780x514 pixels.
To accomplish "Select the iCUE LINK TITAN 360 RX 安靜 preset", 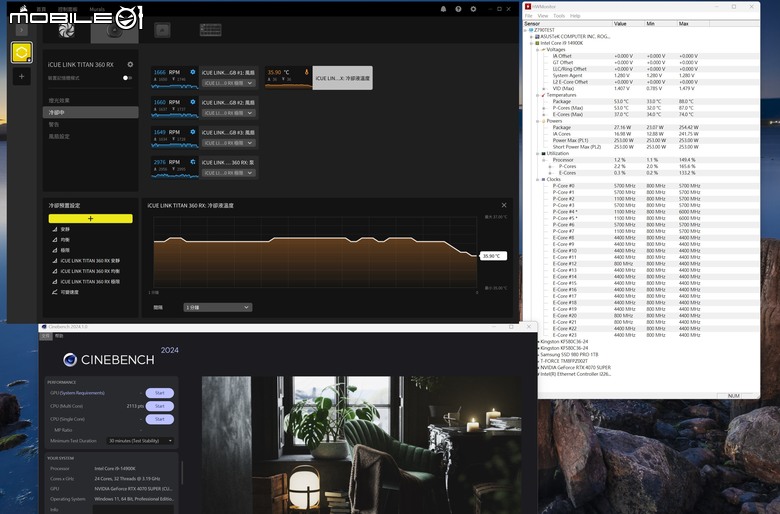I will coord(90,261).
